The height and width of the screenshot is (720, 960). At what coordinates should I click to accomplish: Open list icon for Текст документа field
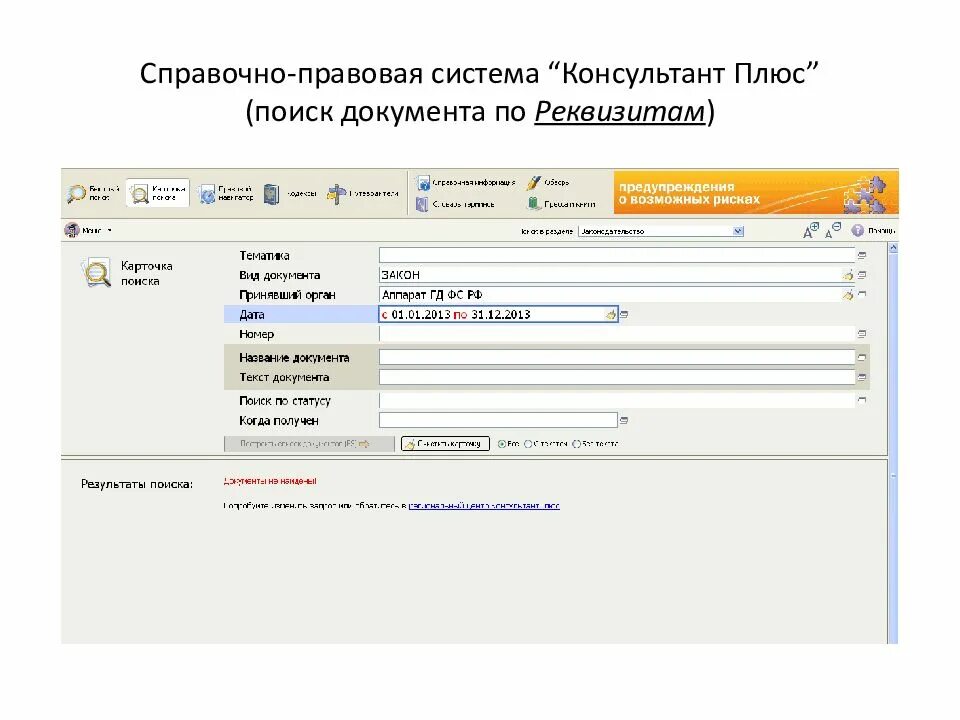point(862,378)
